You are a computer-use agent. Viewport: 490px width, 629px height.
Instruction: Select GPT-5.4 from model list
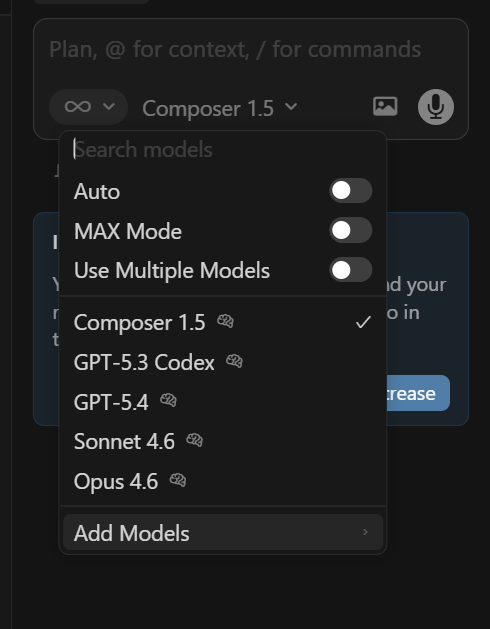(x=223, y=402)
